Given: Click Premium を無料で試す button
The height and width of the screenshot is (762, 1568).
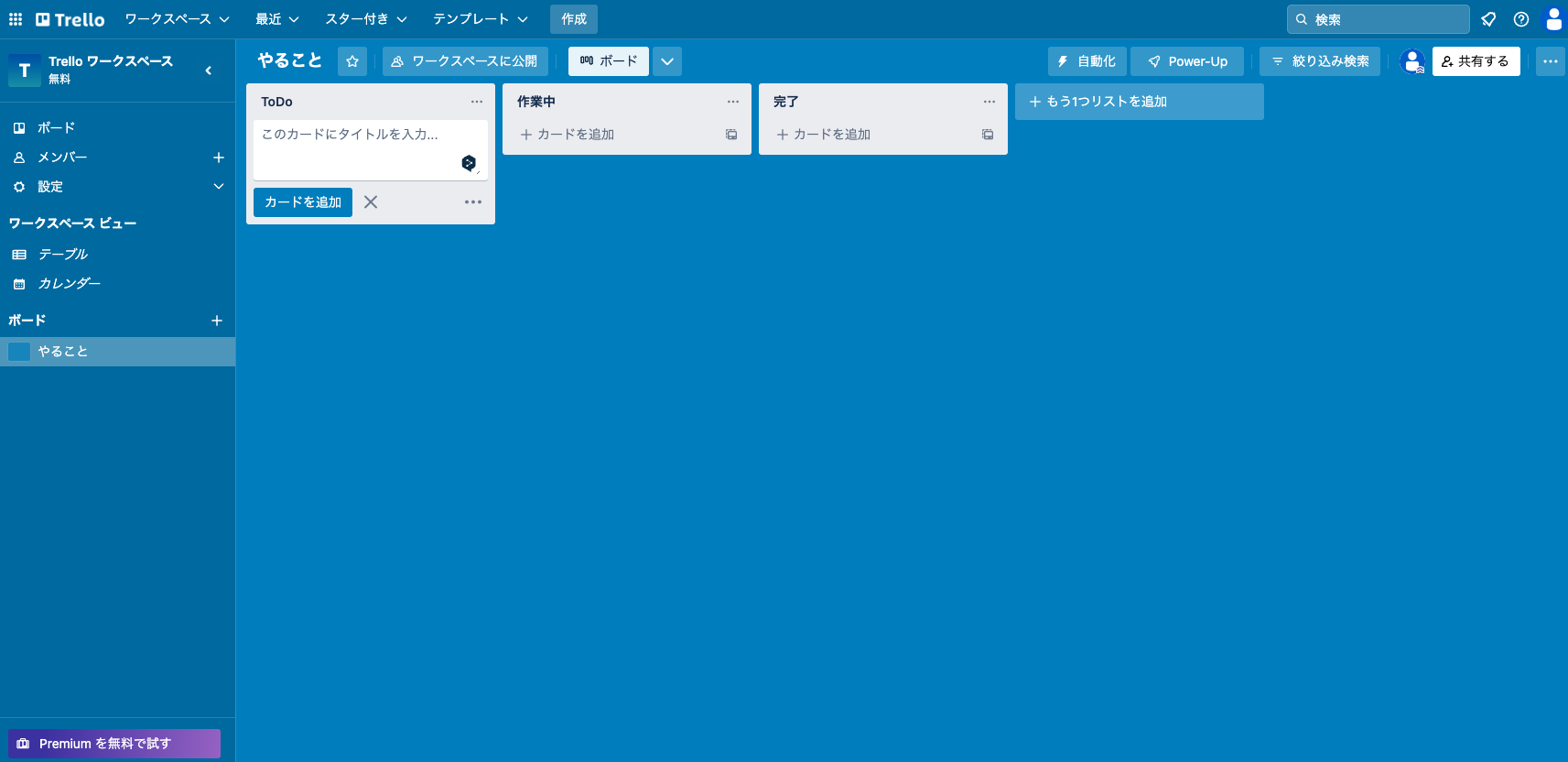Looking at the screenshot, I should click(114, 744).
